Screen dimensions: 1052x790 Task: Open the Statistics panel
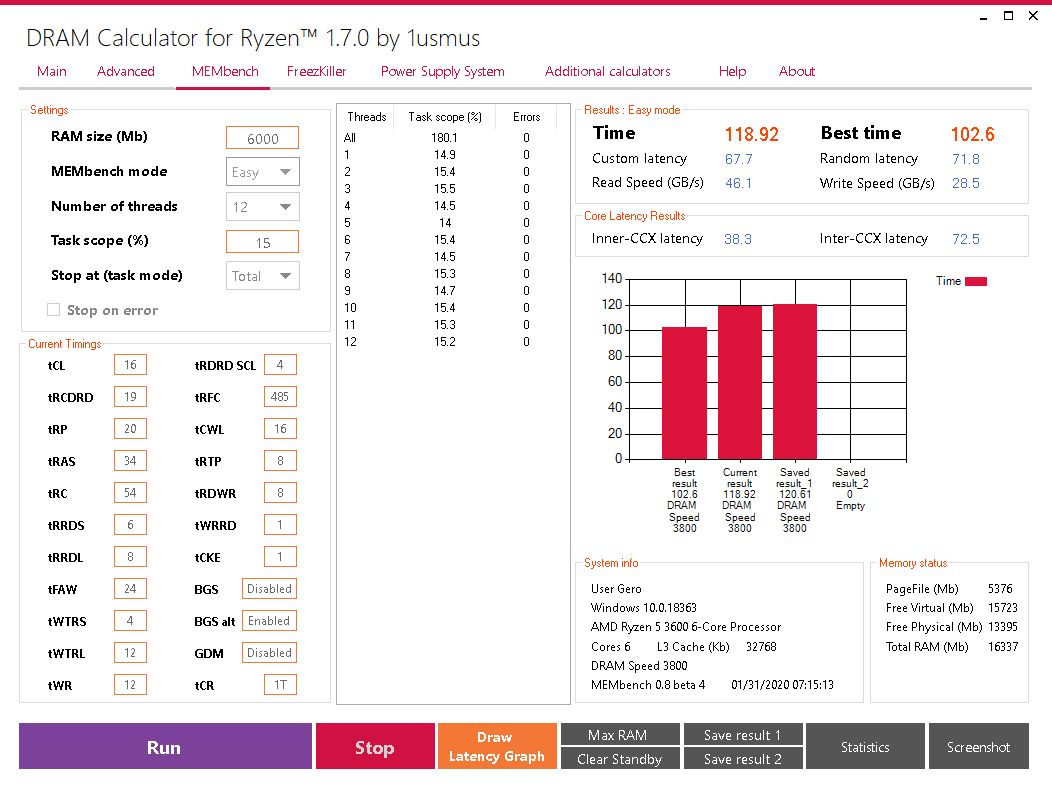[x=865, y=746]
